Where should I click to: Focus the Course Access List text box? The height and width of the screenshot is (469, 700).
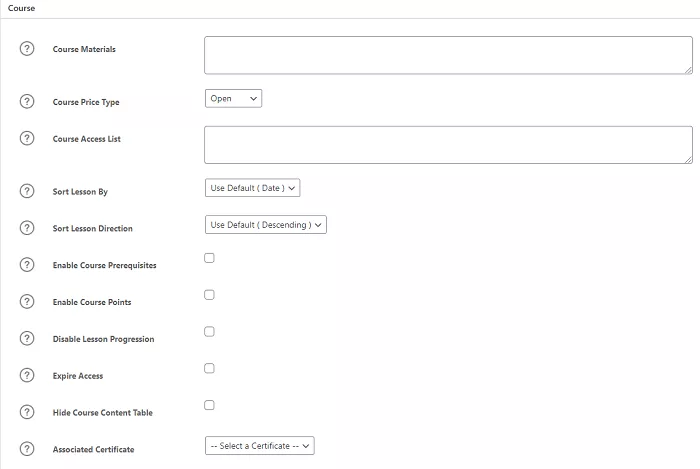coord(447,144)
